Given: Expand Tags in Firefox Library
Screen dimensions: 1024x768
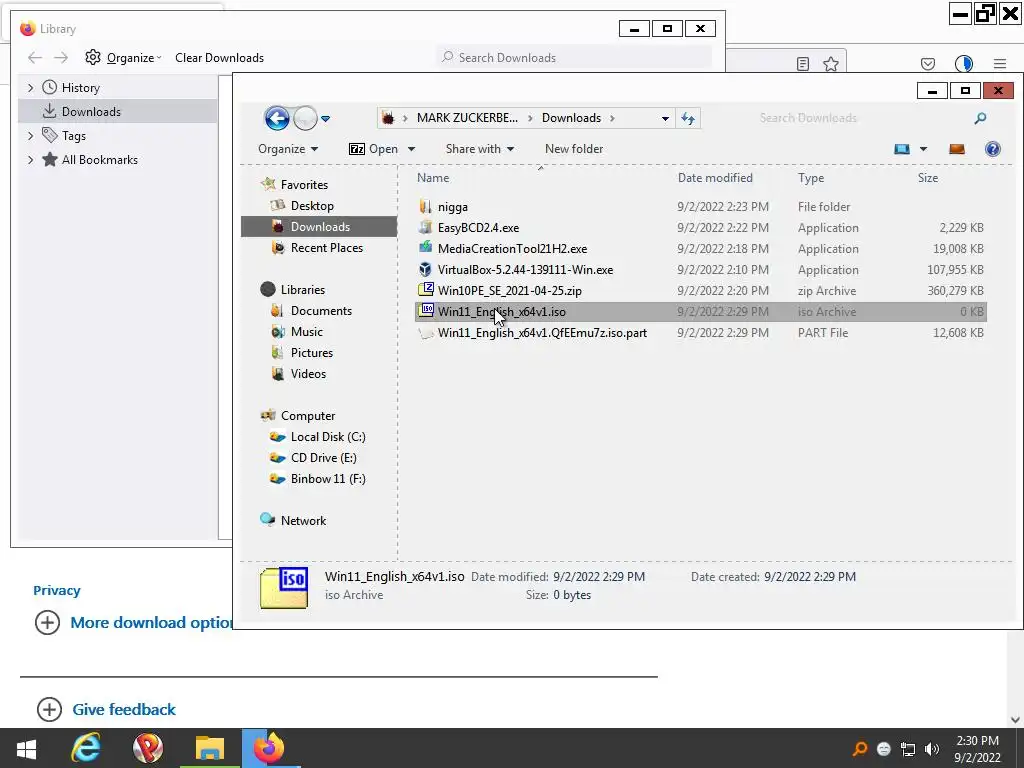Looking at the screenshot, I should pos(31,136).
